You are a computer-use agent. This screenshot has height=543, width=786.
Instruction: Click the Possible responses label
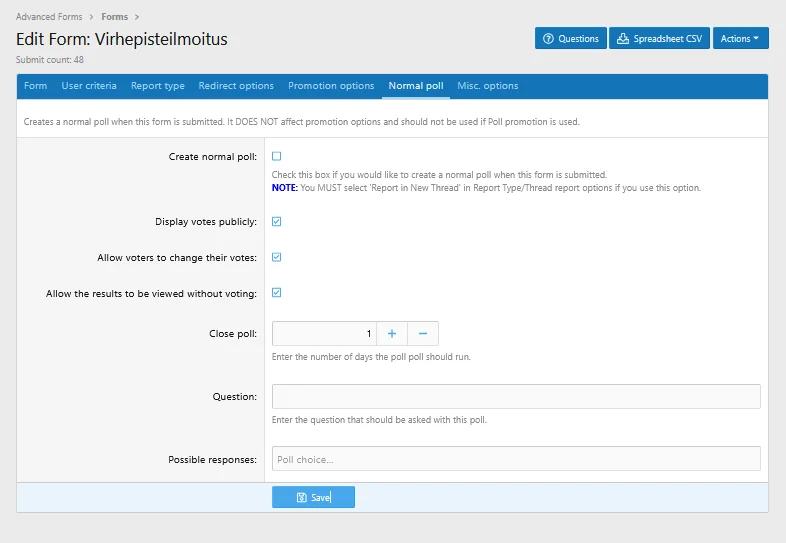[x=213, y=459]
